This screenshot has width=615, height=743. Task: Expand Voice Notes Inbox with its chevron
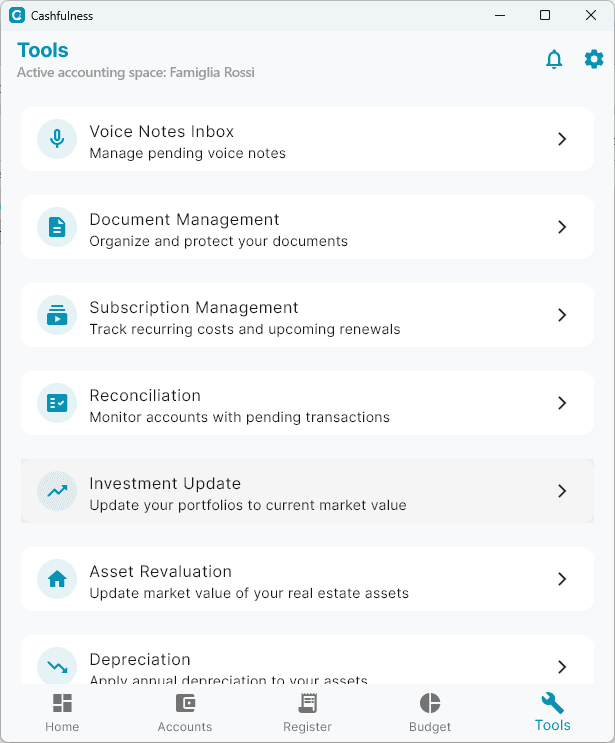pos(562,139)
